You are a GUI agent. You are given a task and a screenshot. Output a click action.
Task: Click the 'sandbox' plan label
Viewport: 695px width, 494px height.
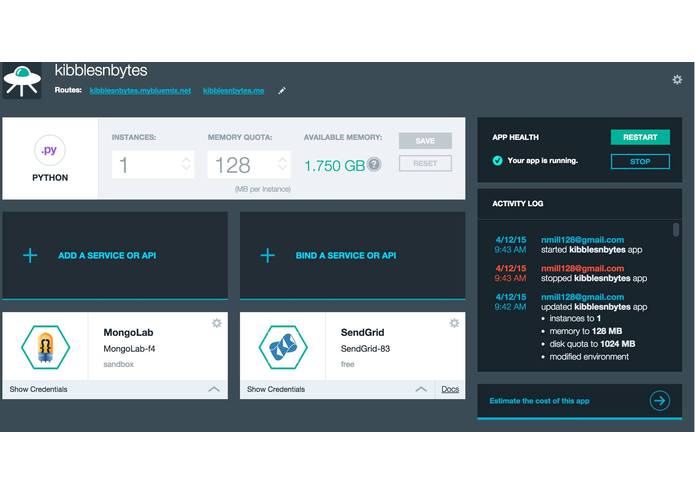click(x=118, y=364)
